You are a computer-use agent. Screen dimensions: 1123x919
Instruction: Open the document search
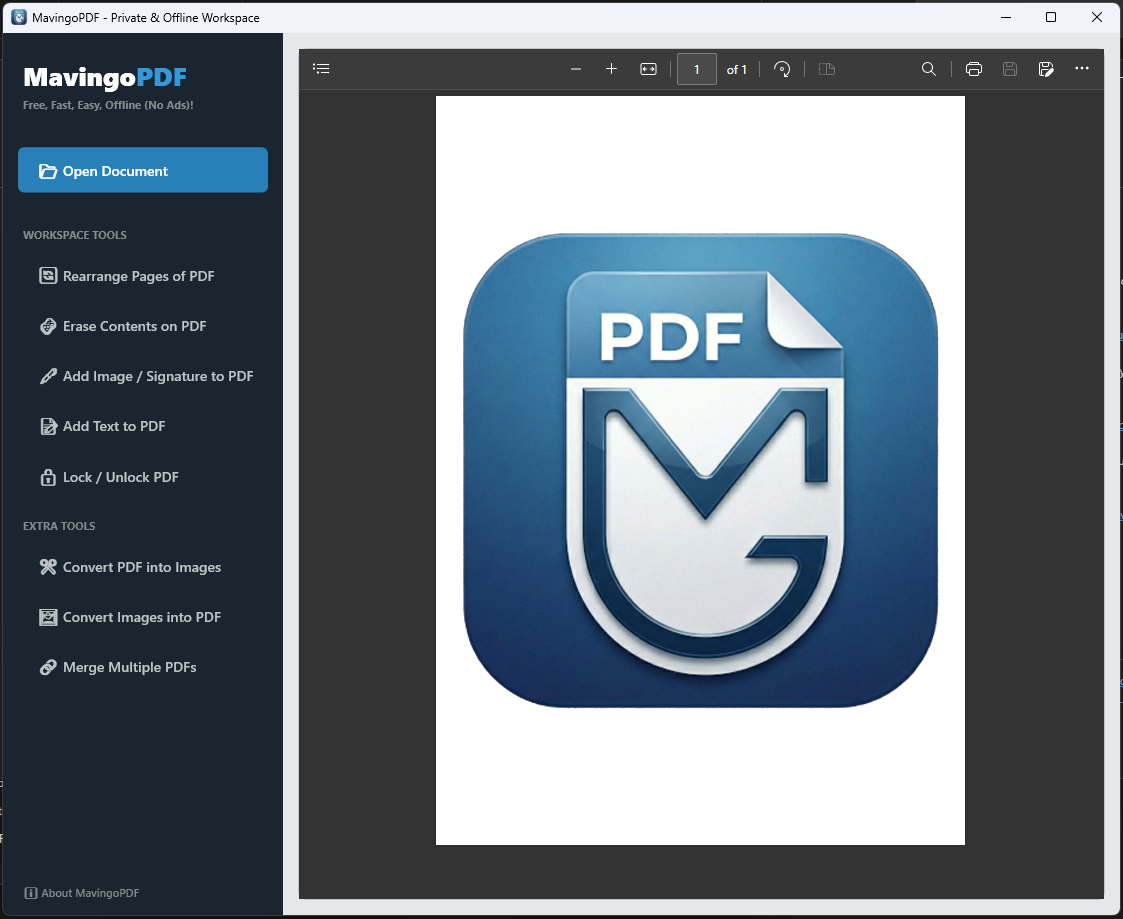[x=928, y=68]
